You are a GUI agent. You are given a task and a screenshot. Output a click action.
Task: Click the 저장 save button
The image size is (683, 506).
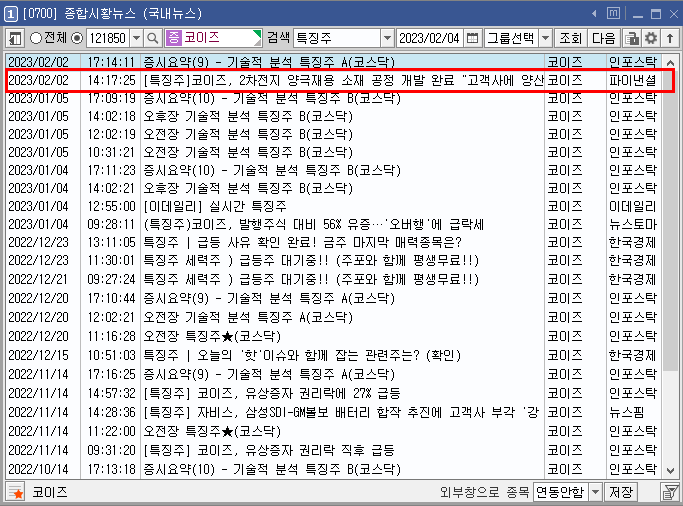coord(621,492)
